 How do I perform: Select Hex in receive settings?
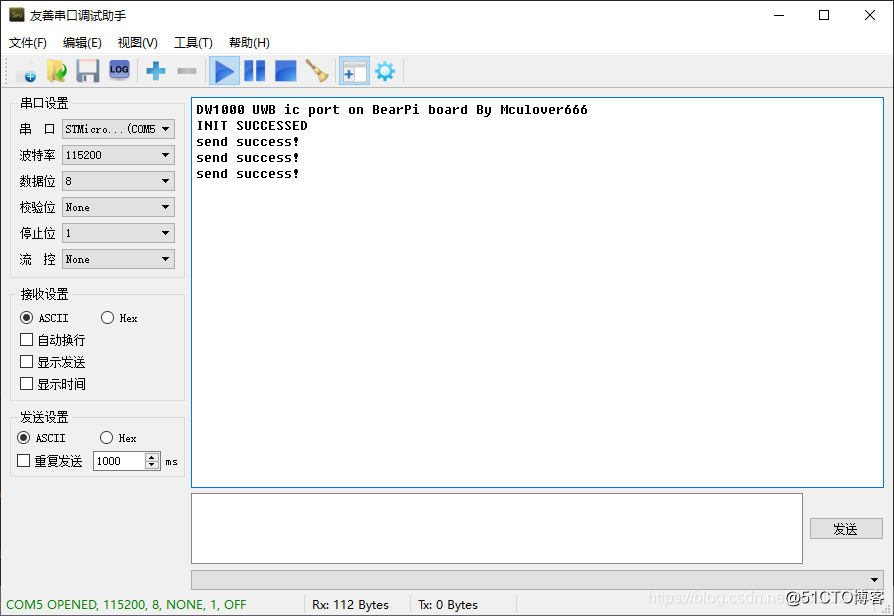119,318
